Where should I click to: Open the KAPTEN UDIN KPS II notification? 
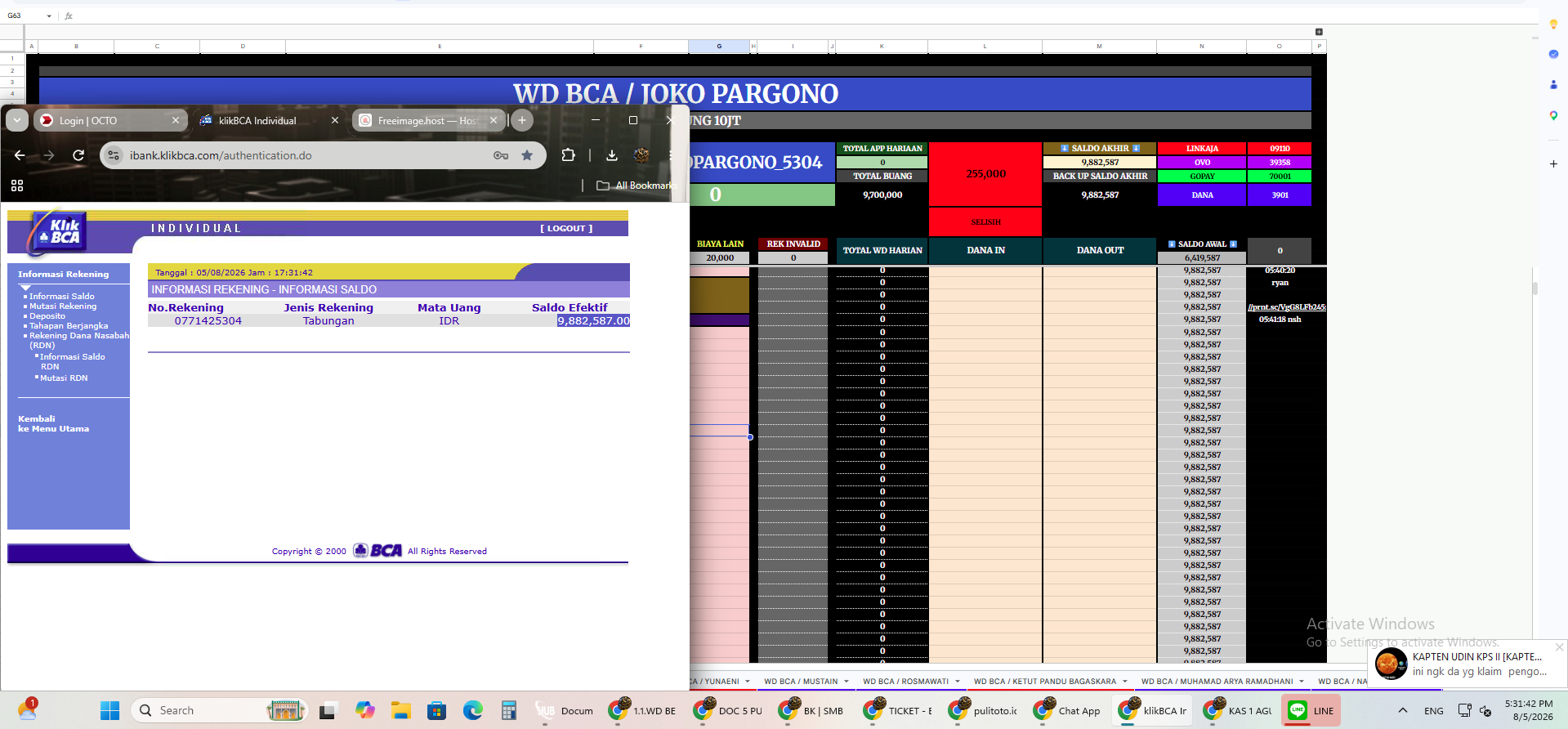1467,664
